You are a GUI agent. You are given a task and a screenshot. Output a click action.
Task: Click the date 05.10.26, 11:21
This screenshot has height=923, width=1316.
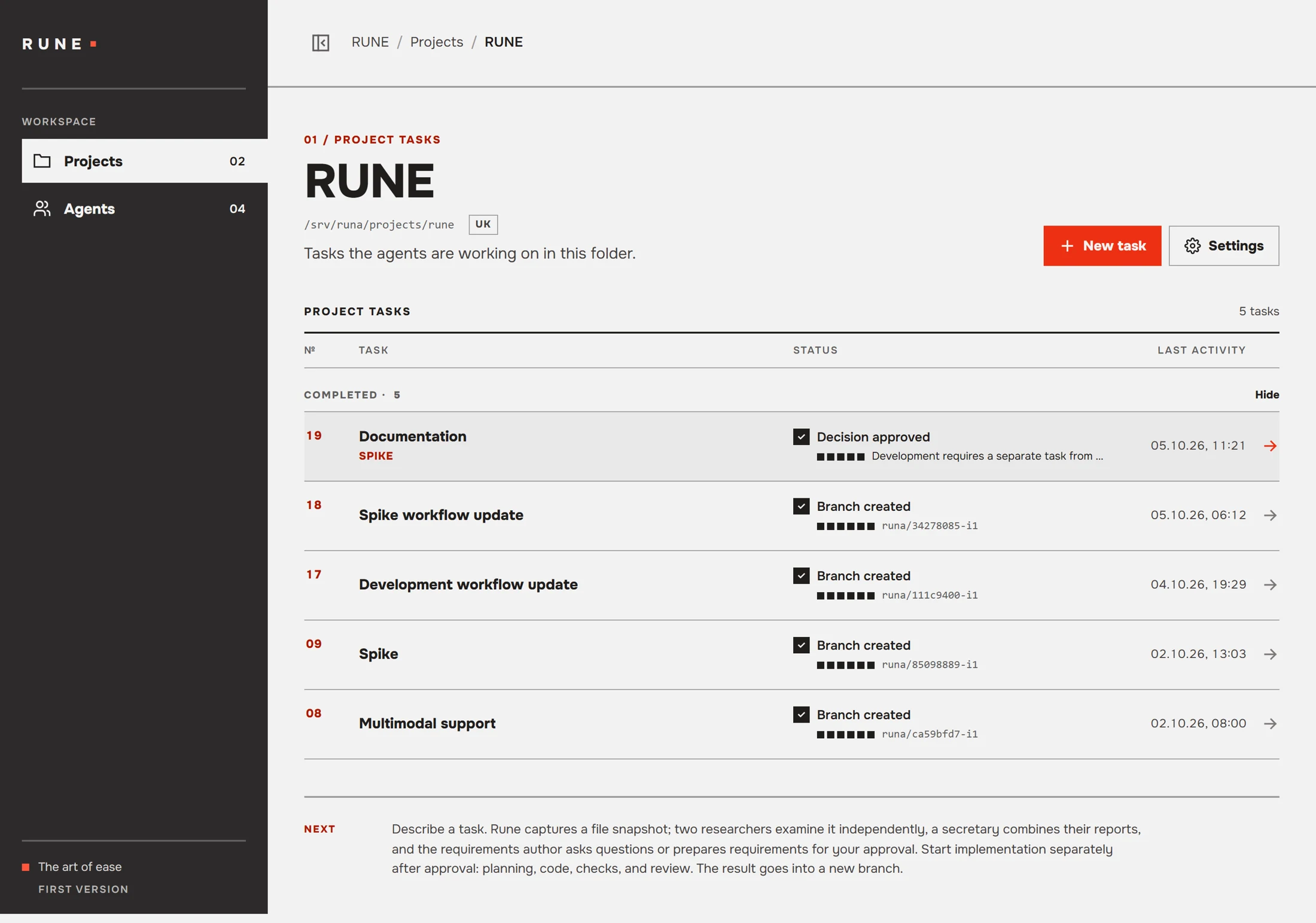pos(1198,446)
